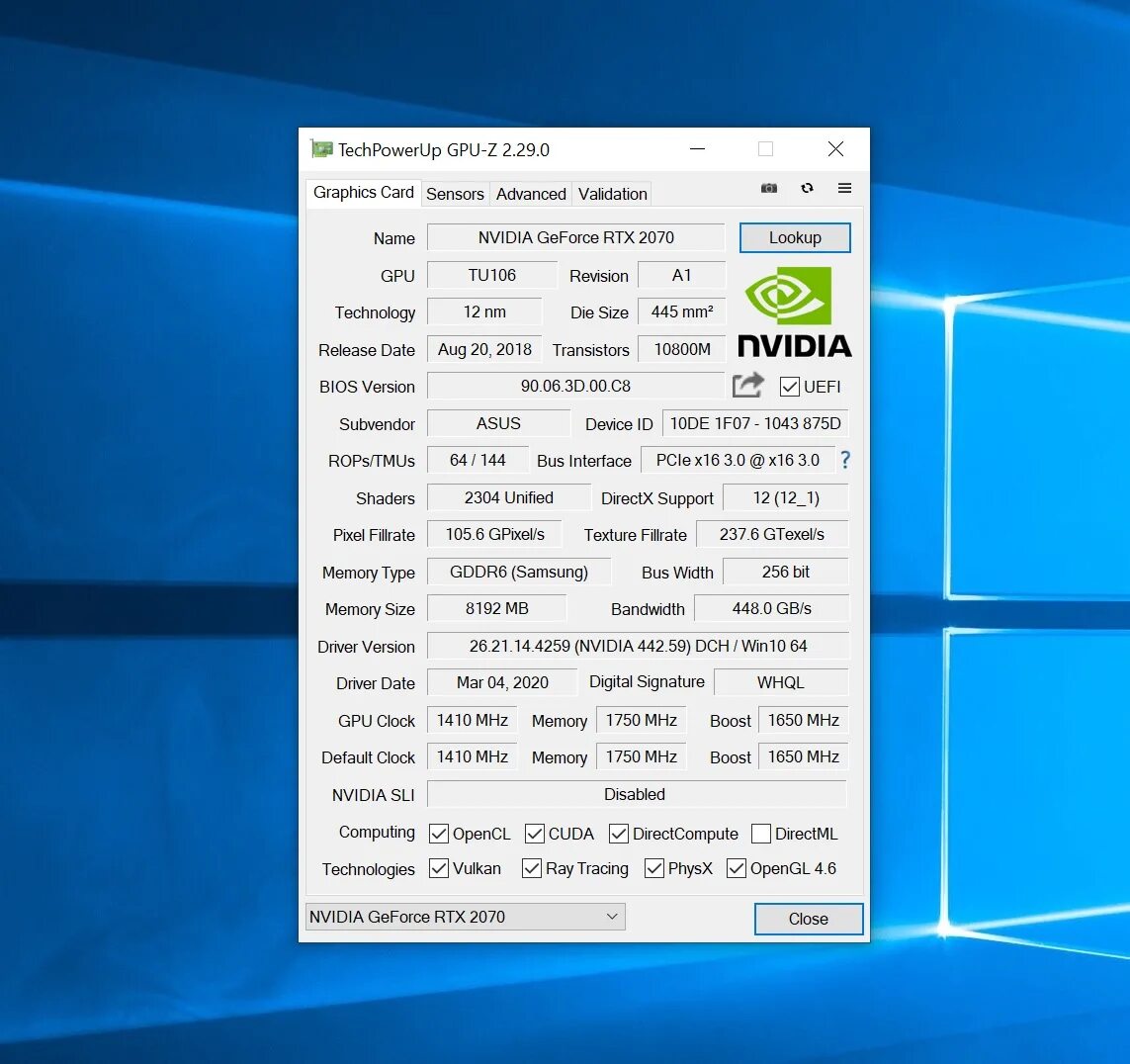Click Default Clock row Memory 1750 MHz
Image resolution: width=1130 pixels, height=1064 pixels.
(641, 756)
